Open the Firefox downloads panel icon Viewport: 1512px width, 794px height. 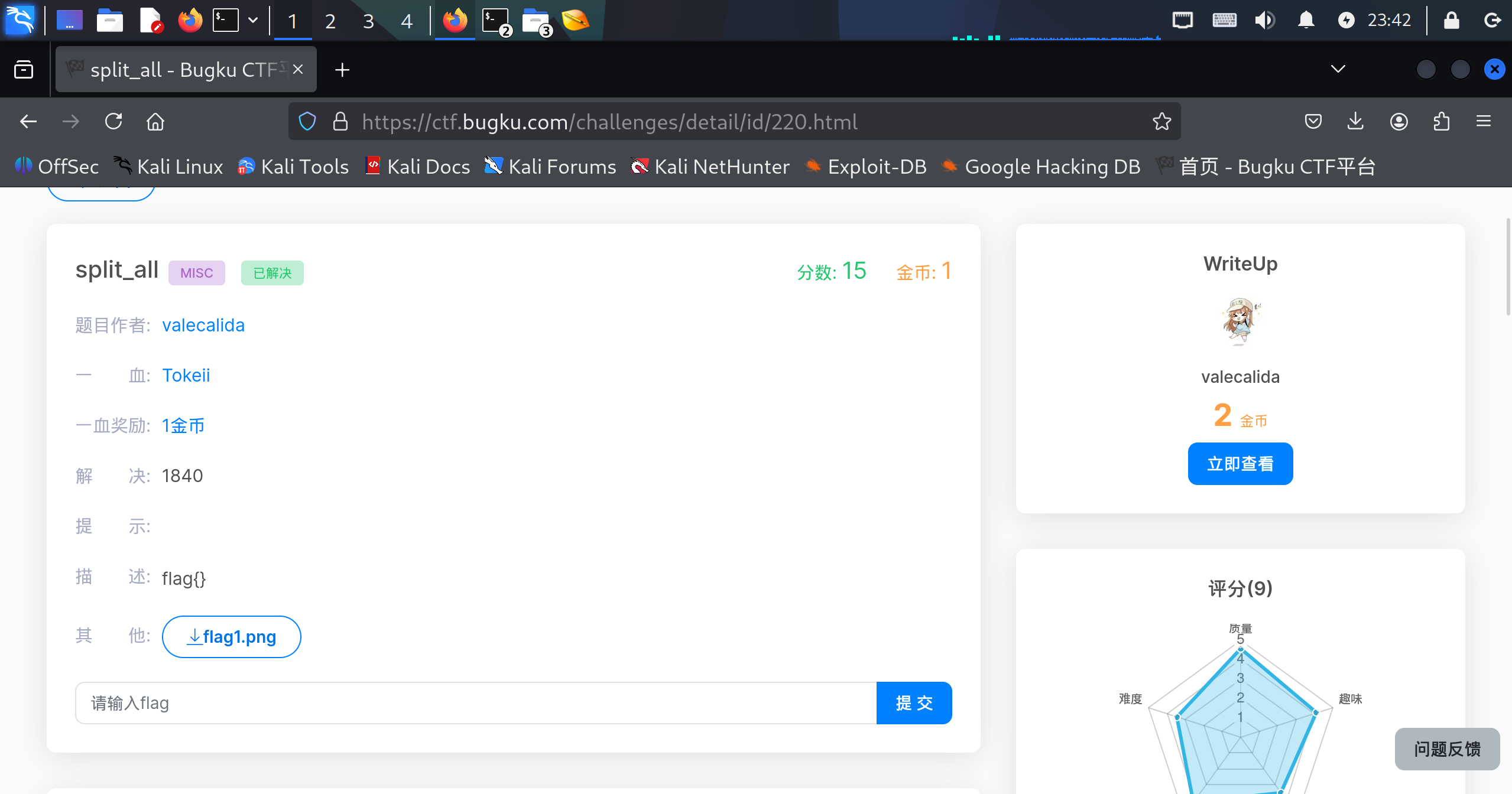click(1355, 122)
